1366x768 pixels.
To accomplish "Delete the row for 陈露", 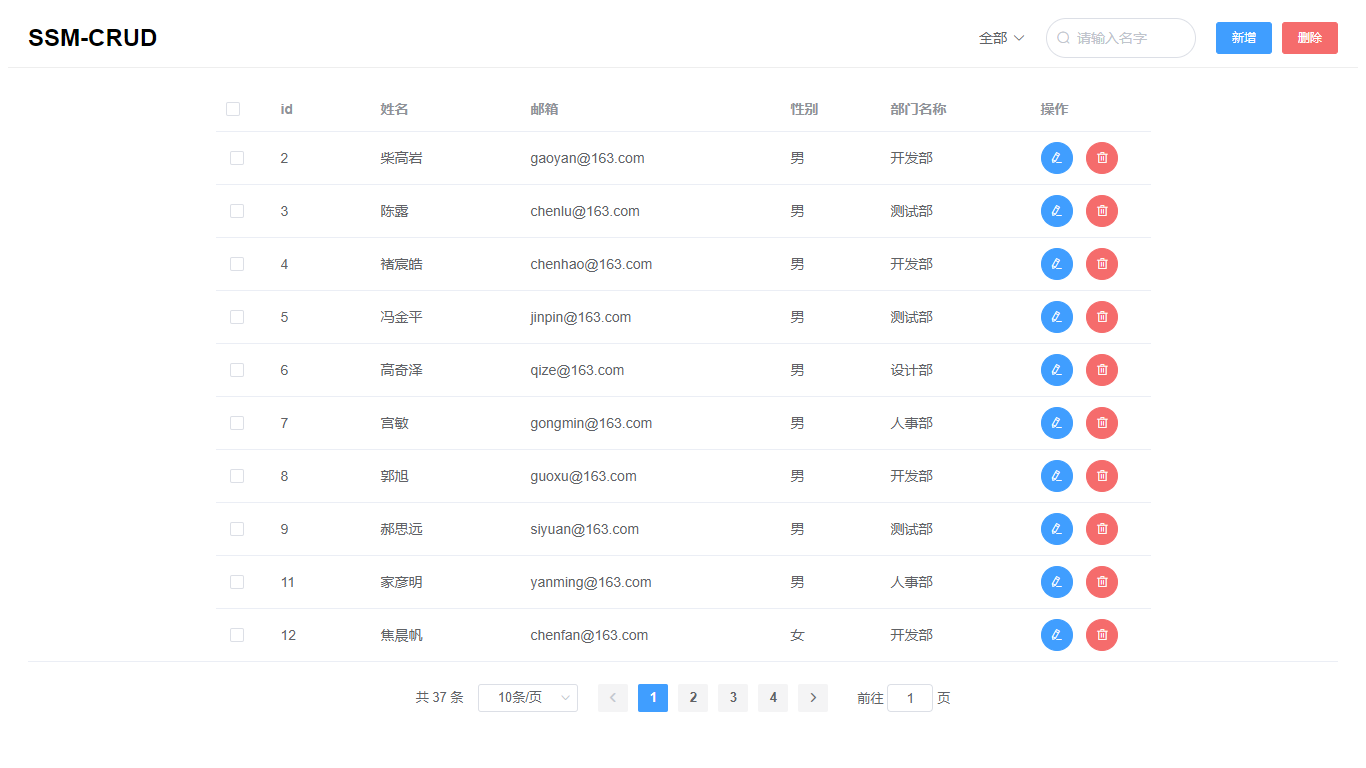I will click(1102, 211).
